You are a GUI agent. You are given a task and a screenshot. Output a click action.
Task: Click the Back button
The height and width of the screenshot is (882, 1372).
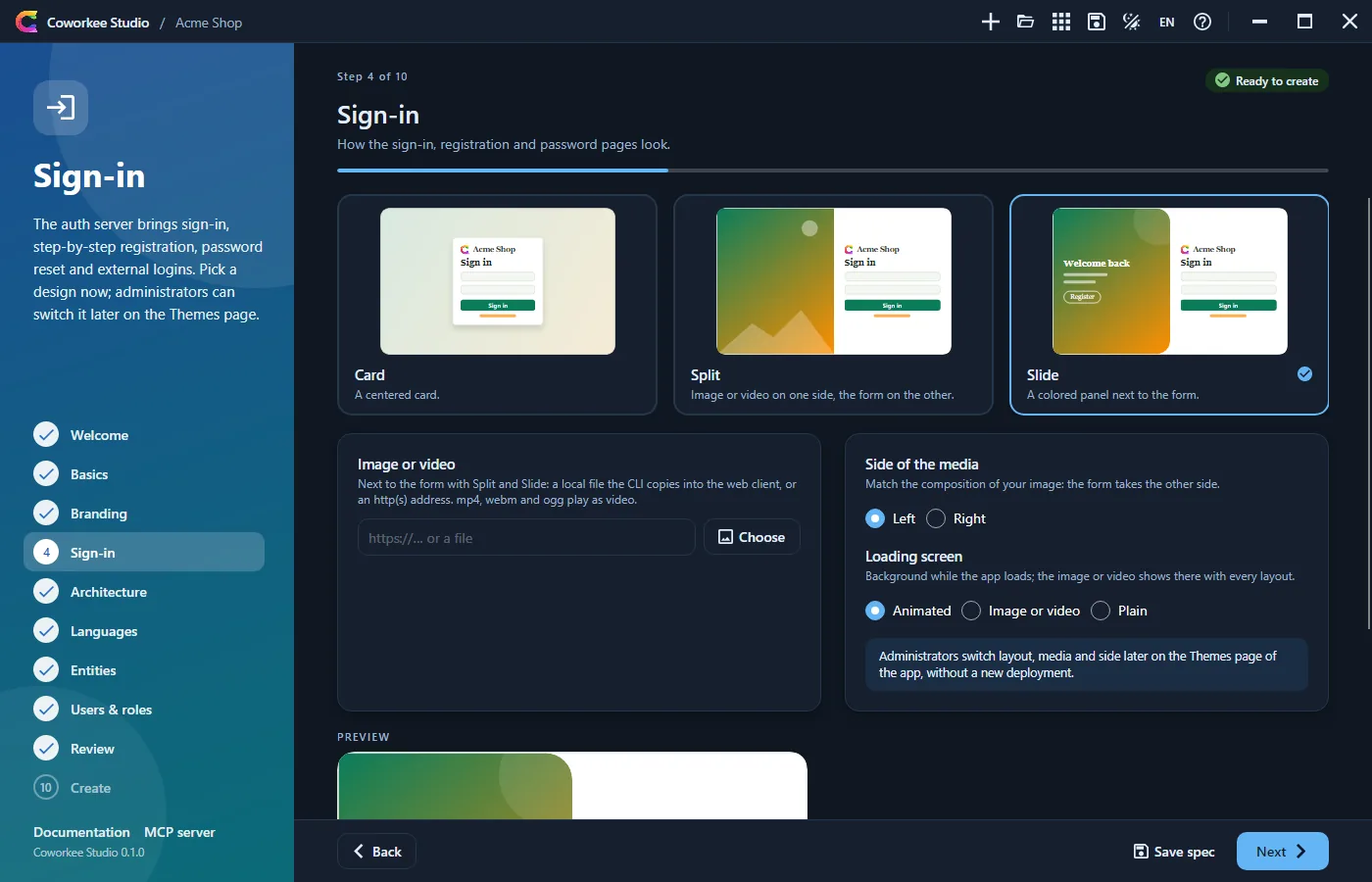coord(376,851)
